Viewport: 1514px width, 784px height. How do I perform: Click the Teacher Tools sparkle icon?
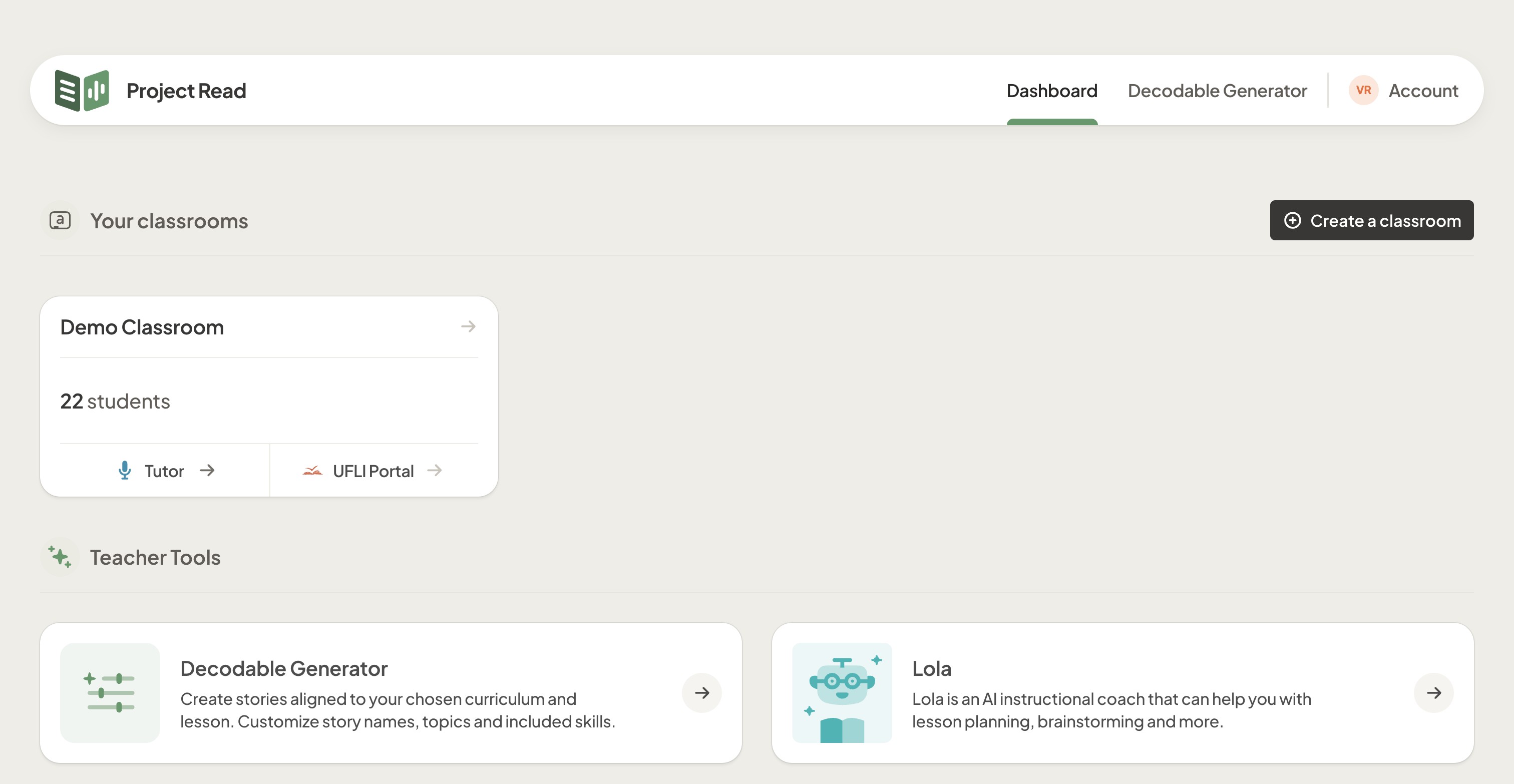click(x=60, y=557)
